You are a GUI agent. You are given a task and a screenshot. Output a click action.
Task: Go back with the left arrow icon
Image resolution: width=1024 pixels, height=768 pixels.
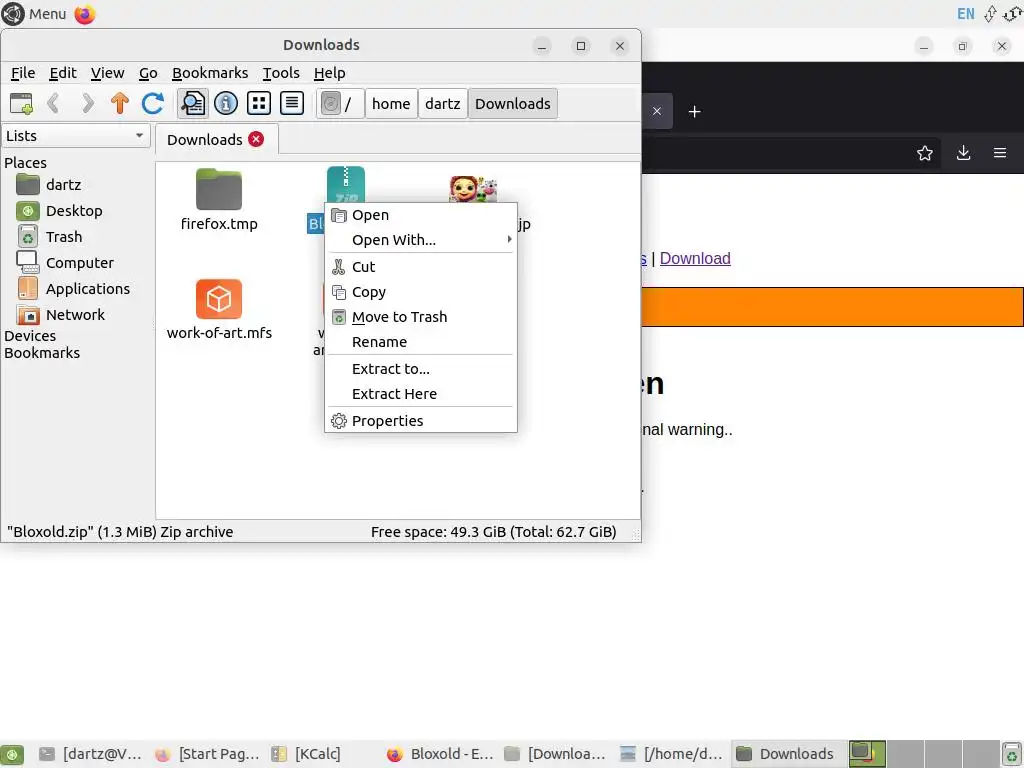pos(54,103)
